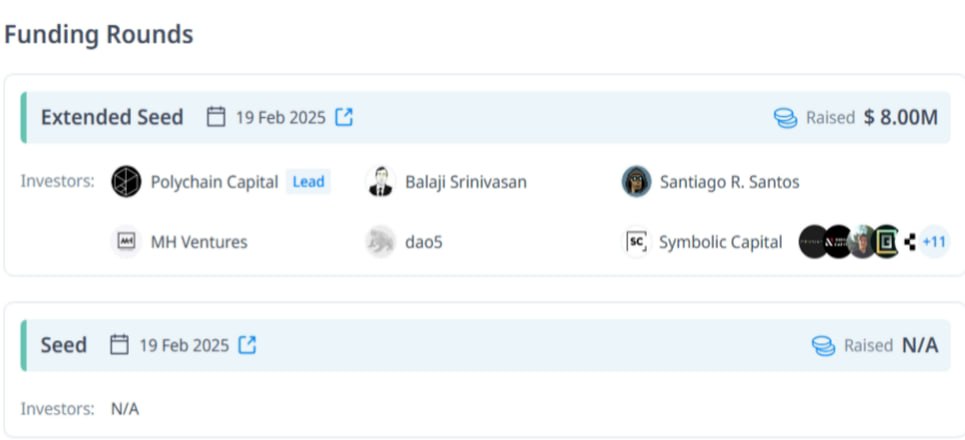Click the Seed round title
The height and width of the screenshot is (440, 965).
pyautogui.click(x=63, y=345)
